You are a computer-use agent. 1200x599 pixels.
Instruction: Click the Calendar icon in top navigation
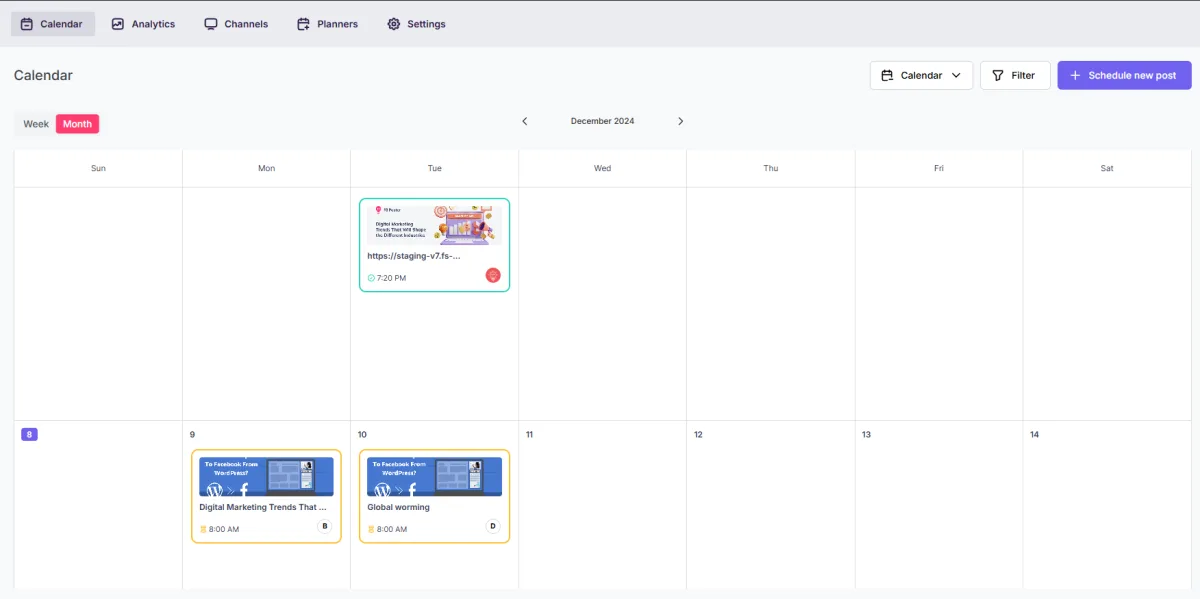26,24
